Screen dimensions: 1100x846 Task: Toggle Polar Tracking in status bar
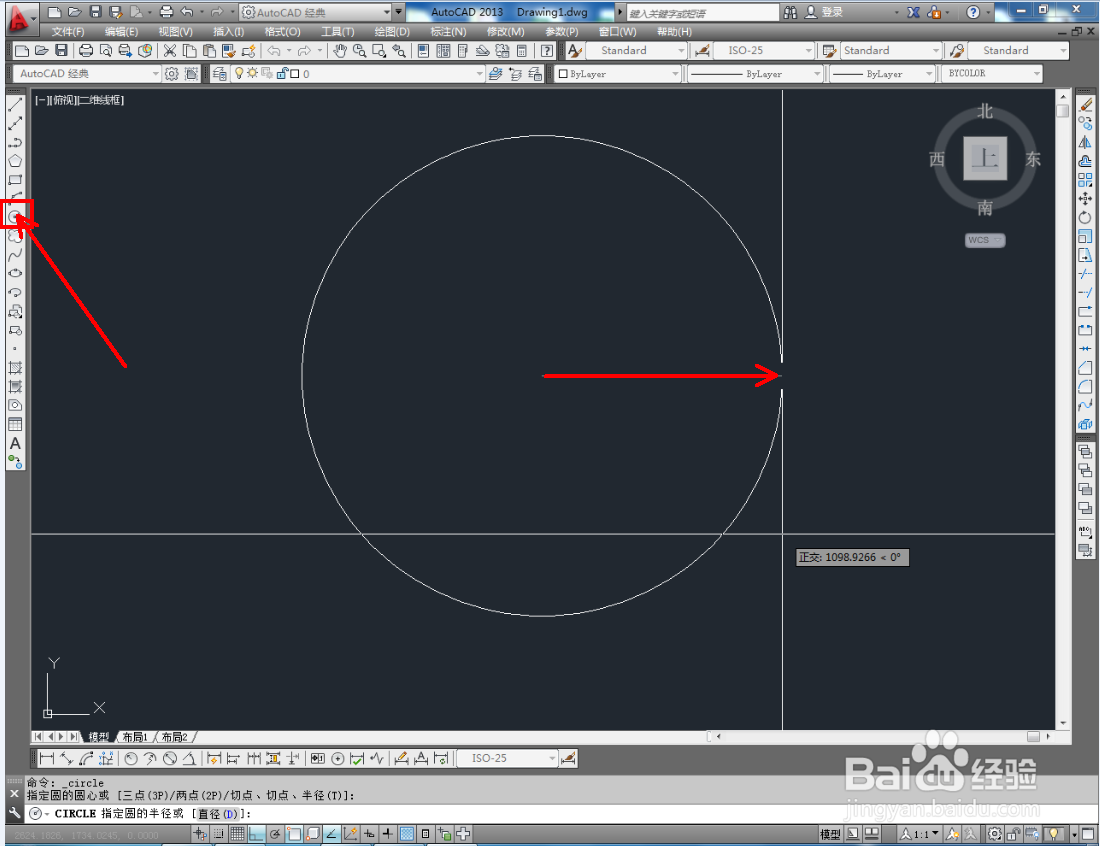(x=275, y=834)
